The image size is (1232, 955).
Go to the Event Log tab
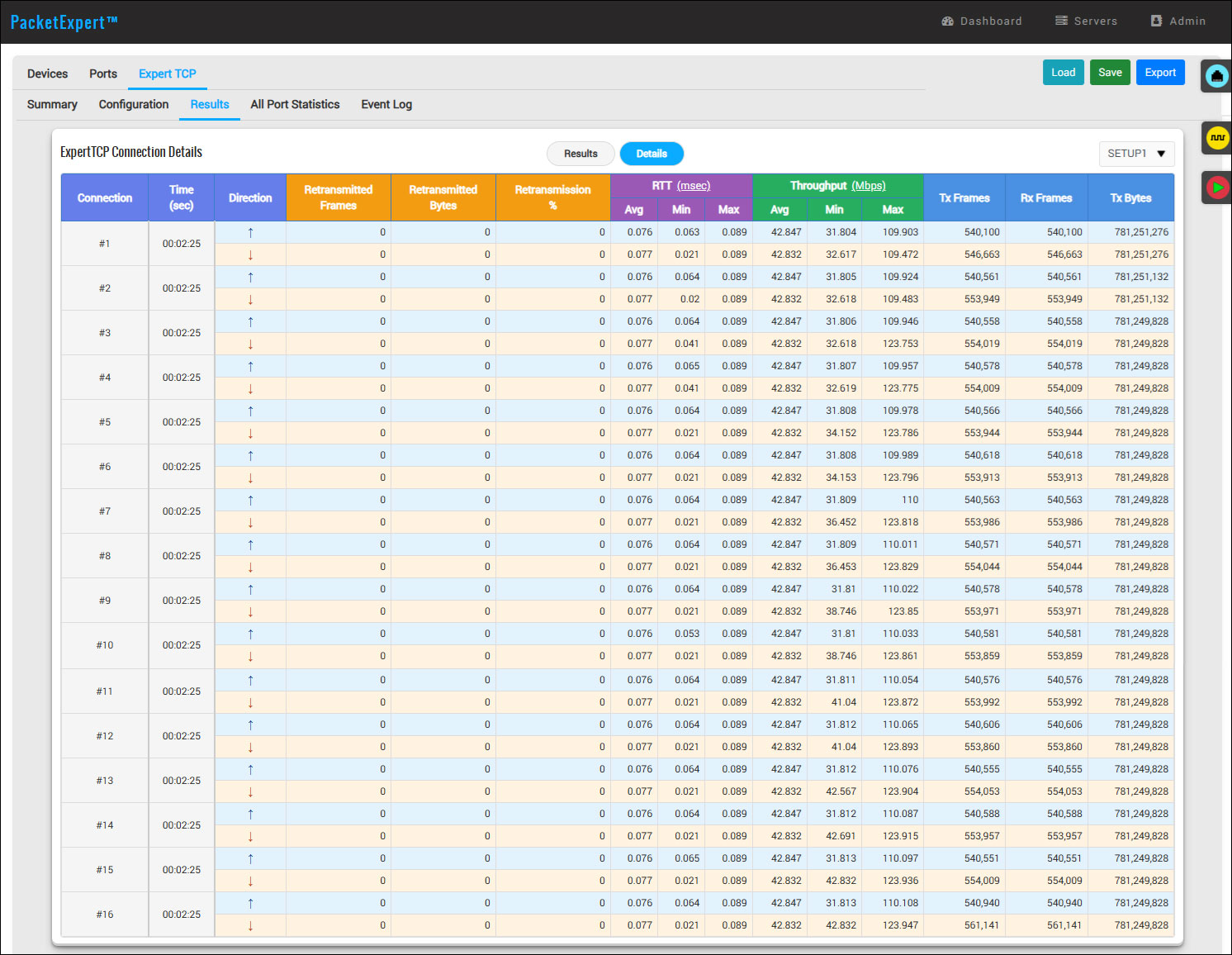click(386, 104)
